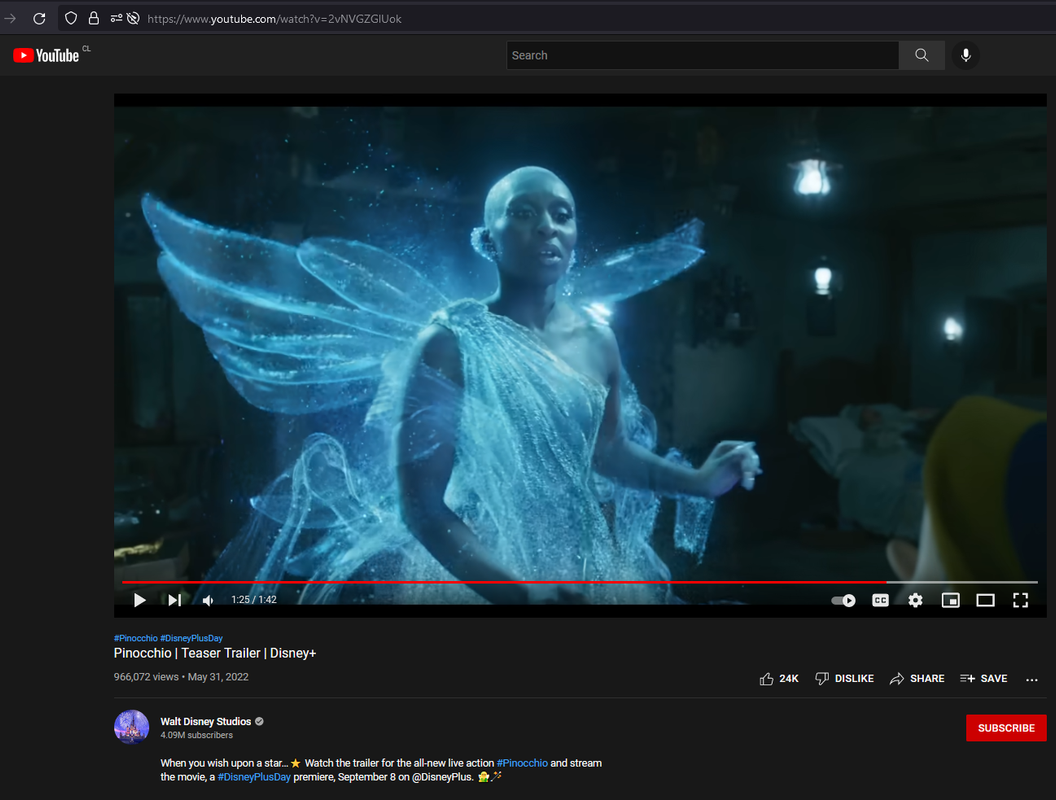The image size is (1056, 800).
Task: Click the Search input field
Action: click(x=702, y=55)
